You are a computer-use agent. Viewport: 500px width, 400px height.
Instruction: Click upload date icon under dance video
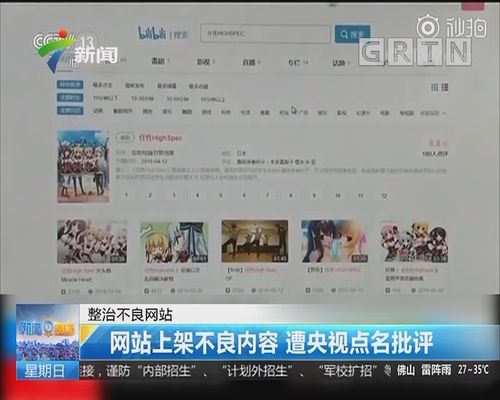point(254,291)
